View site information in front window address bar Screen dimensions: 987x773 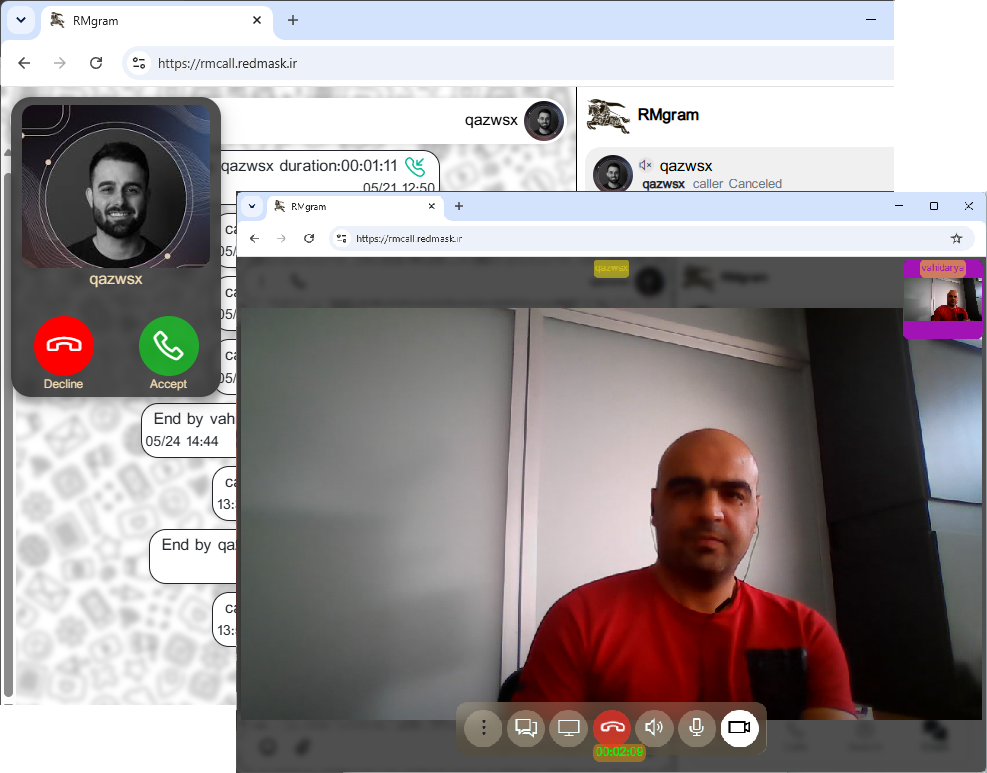pyautogui.click(x=342, y=239)
